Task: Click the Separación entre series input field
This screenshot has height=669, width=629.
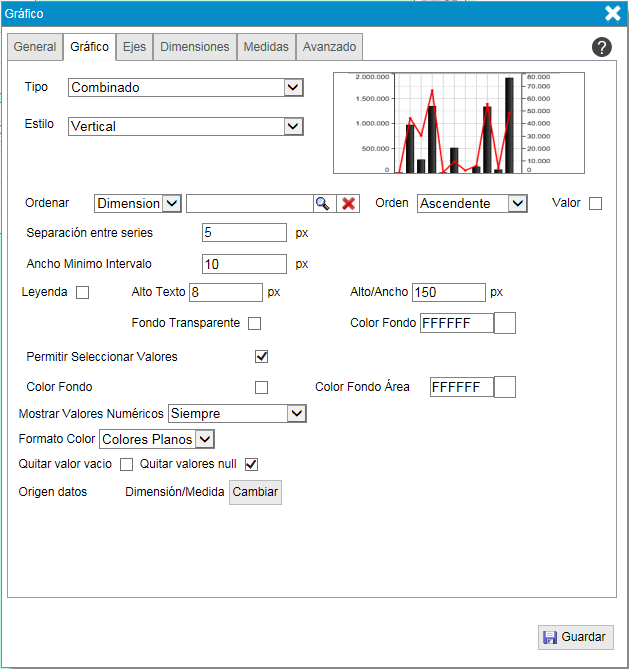Action: coord(244,233)
